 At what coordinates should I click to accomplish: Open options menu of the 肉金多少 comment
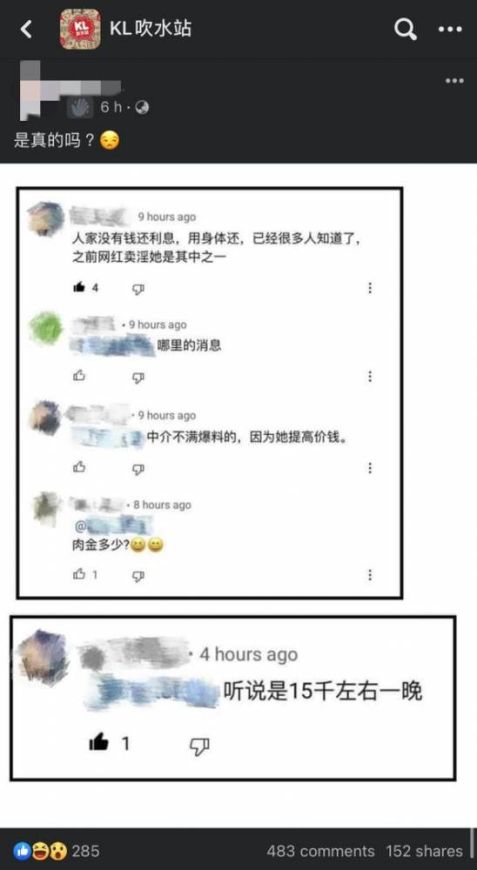(x=370, y=575)
